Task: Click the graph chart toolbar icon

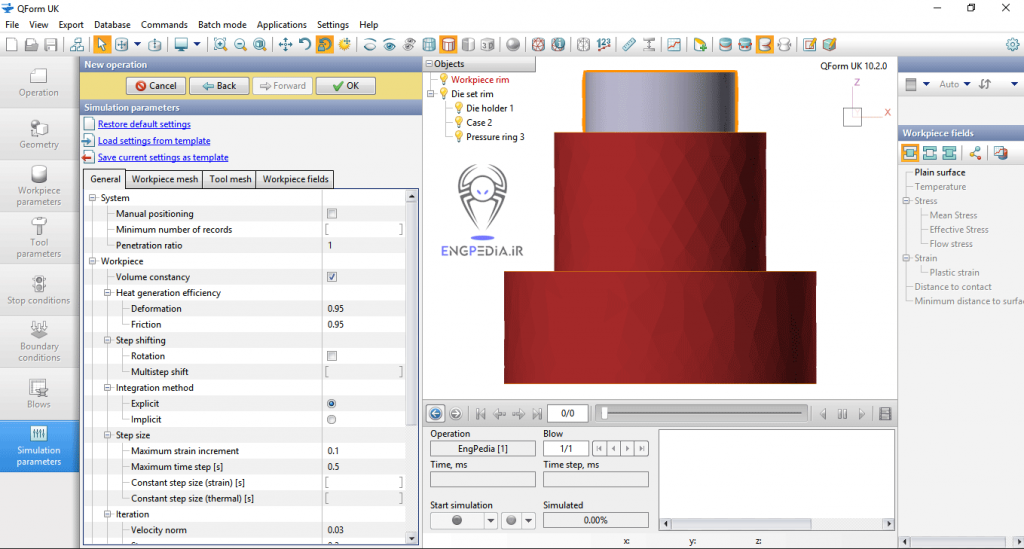Action: (675, 44)
